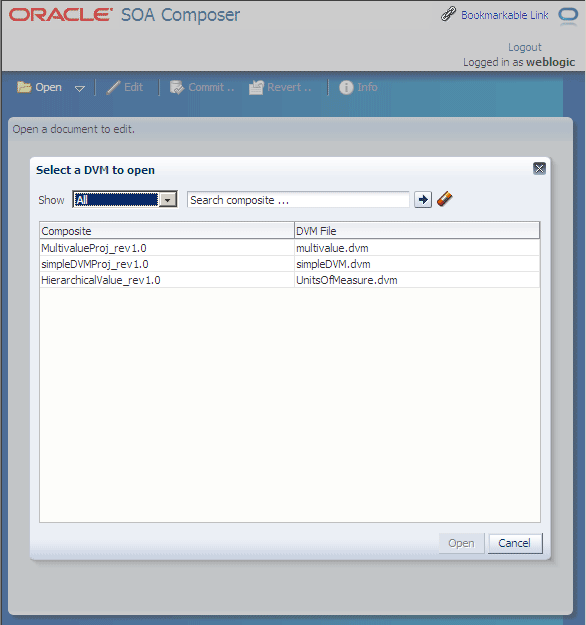The height and width of the screenshot is (625, 586).
Task: Select the simpleDVMProj_rev1.0 composite row
Action: 289,264
